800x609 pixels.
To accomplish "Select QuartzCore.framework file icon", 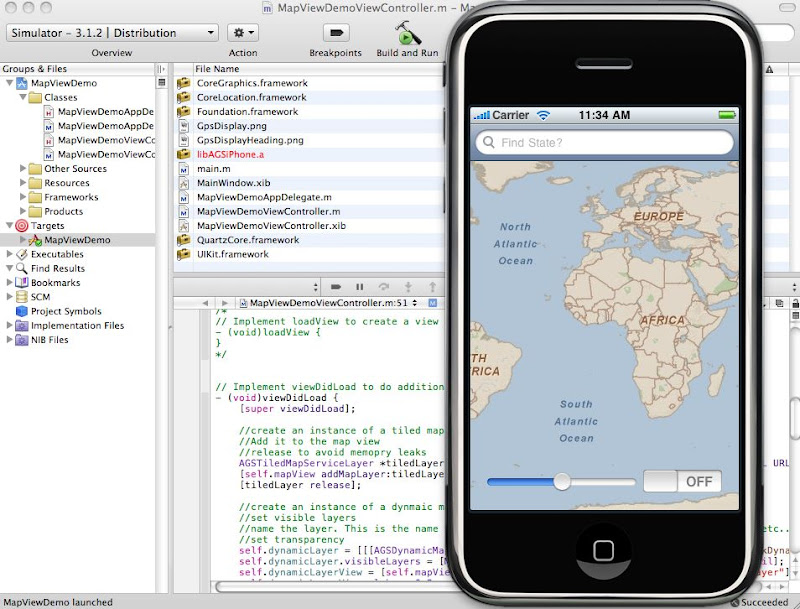I will pyautogui.click(x=184, y=240).
